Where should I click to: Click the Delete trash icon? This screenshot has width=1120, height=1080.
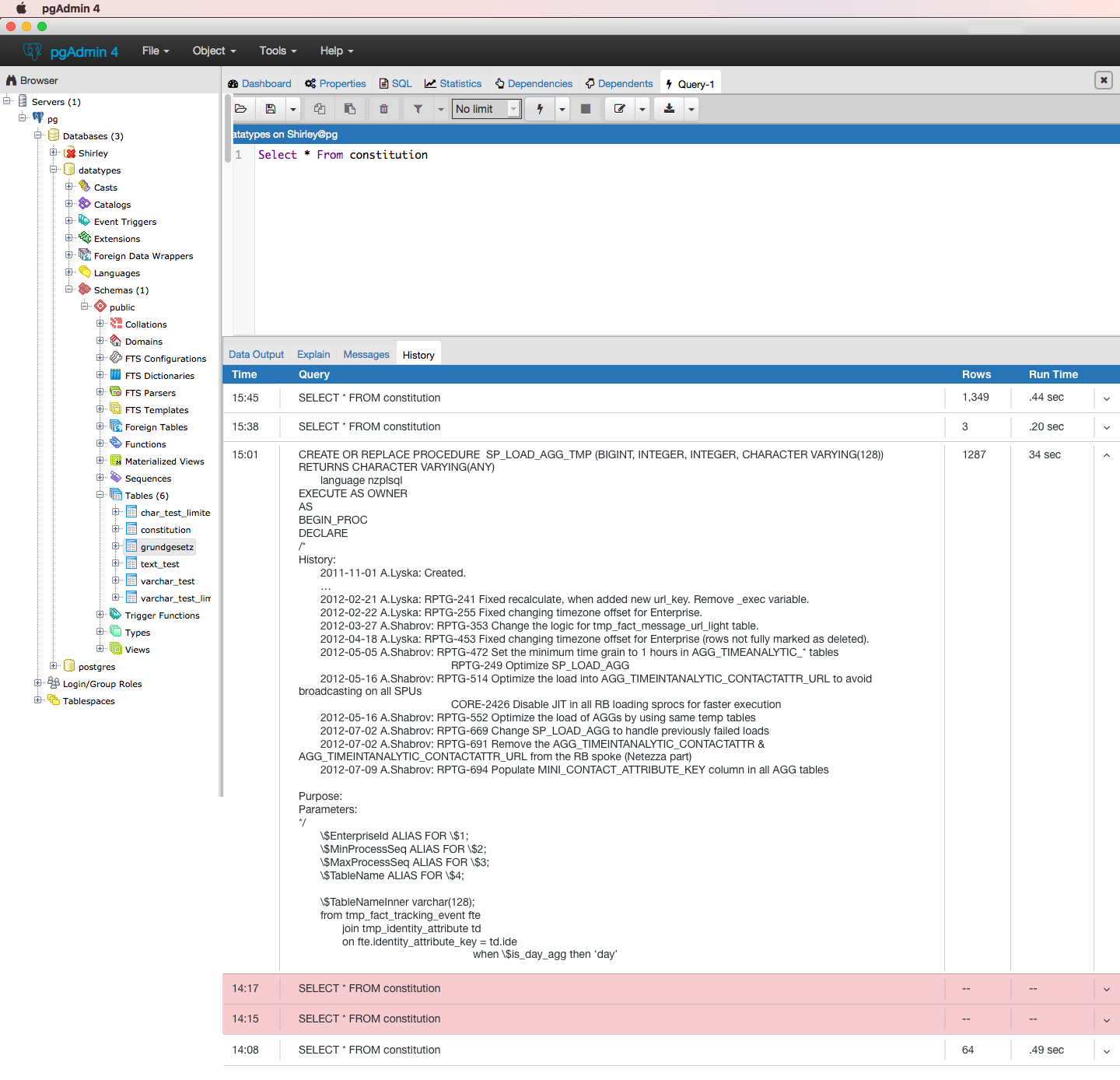(x=383, y=109)
